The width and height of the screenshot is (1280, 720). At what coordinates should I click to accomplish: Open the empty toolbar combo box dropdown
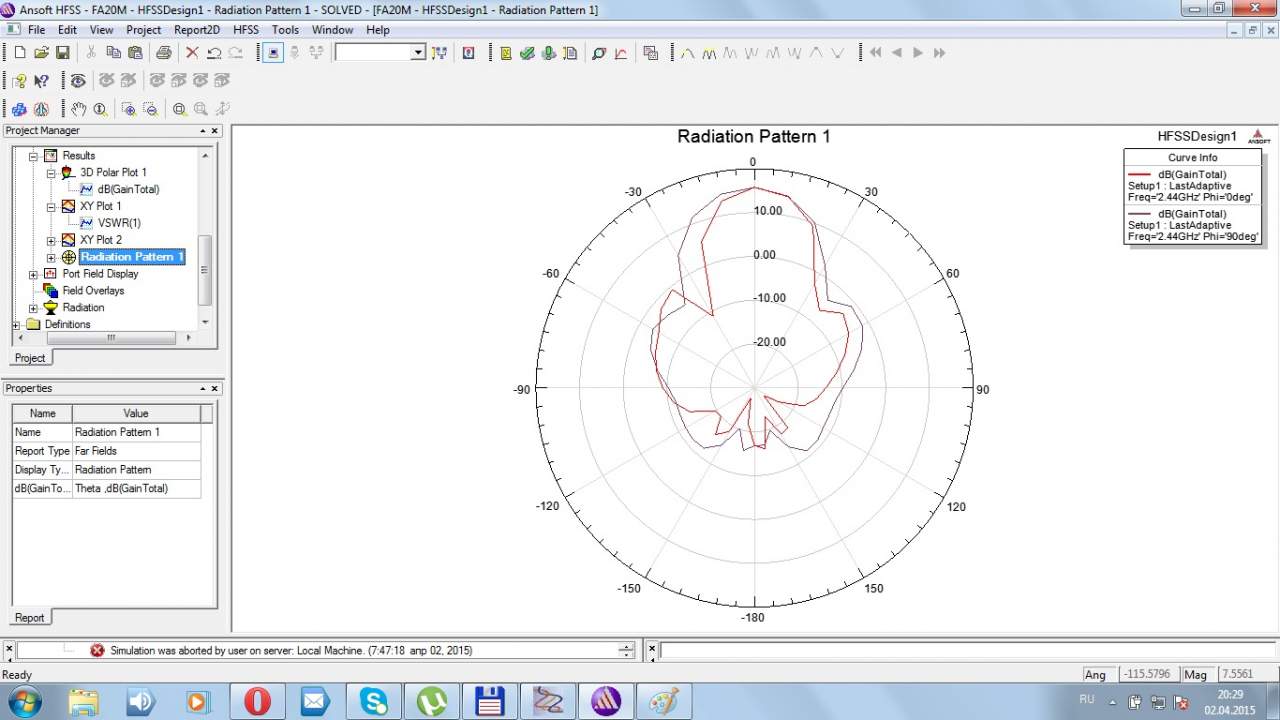(418, 53)
